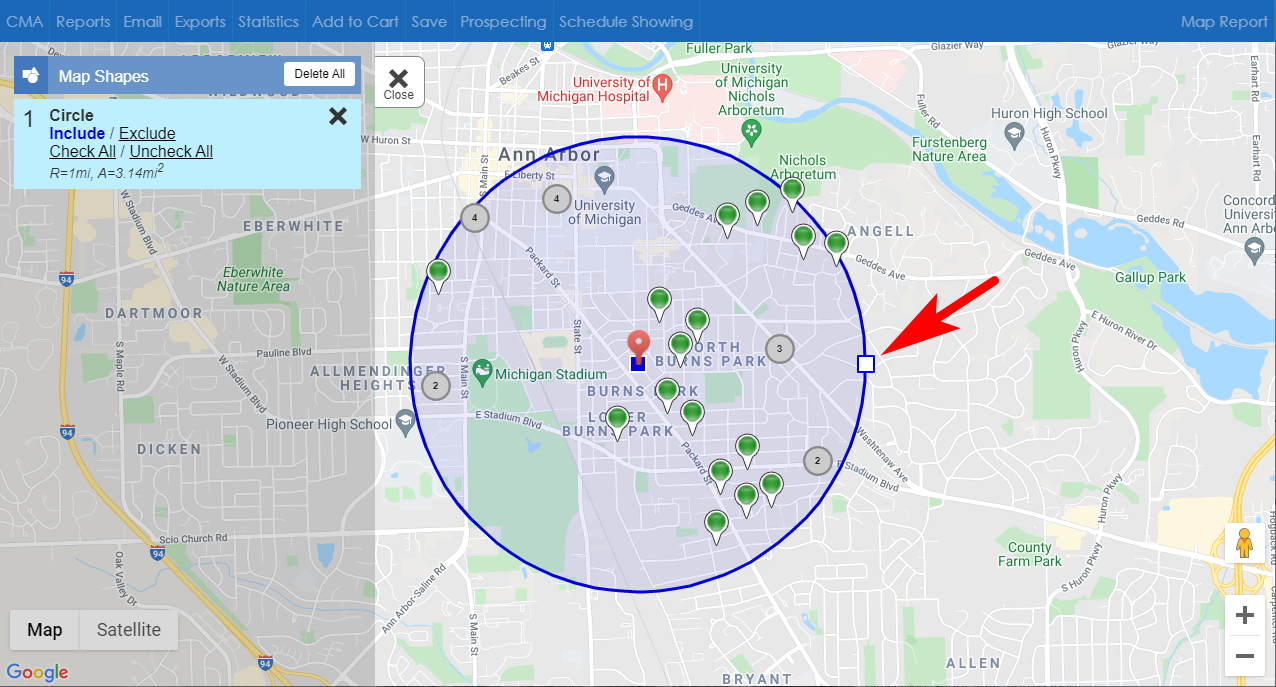Zoom in using the plus button
This screenshot has width=1276, height=687.
point(1244,615)
